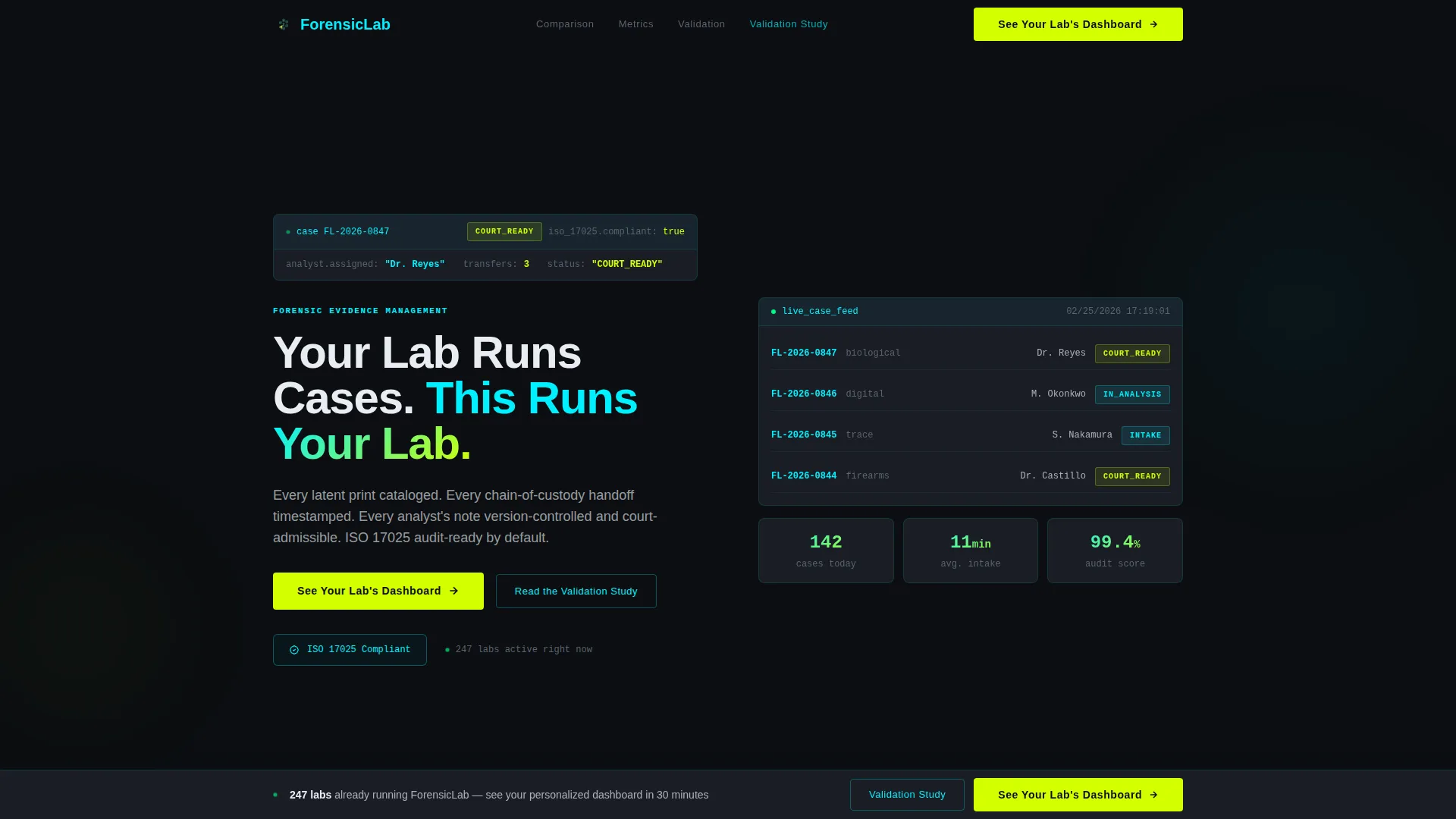Screen dimensions: 1456x819
Task: Click the ISO 17025 checkmark icon
Action: [x=294, y=650]
